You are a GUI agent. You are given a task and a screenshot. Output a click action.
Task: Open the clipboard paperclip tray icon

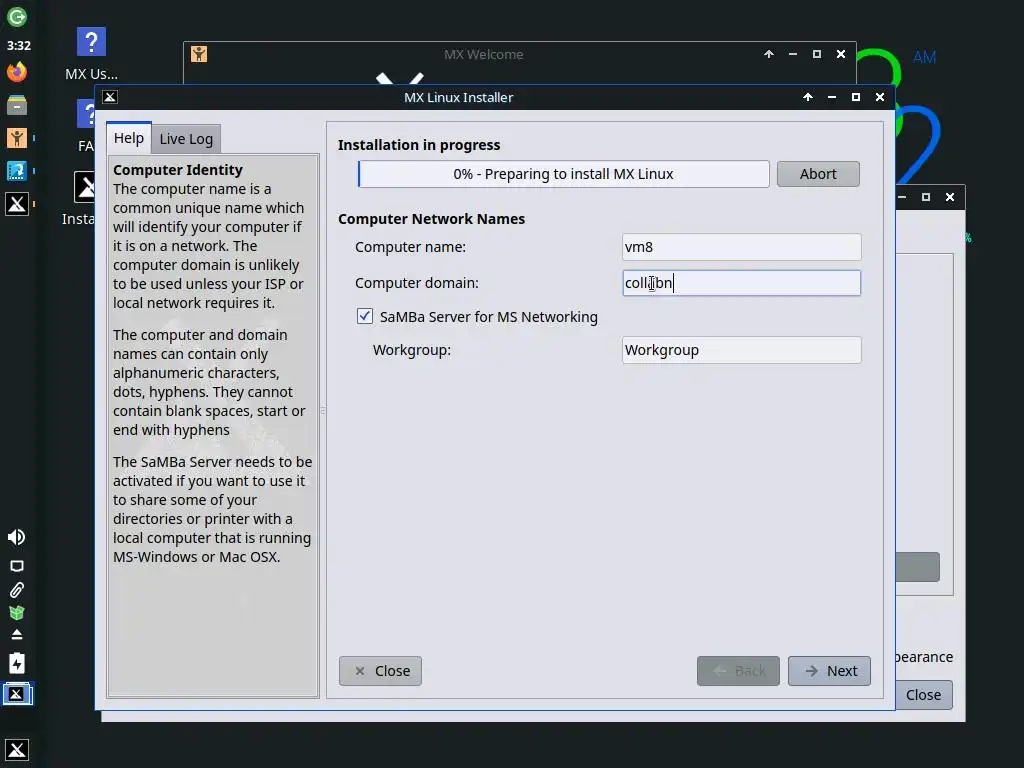[17, 590]
